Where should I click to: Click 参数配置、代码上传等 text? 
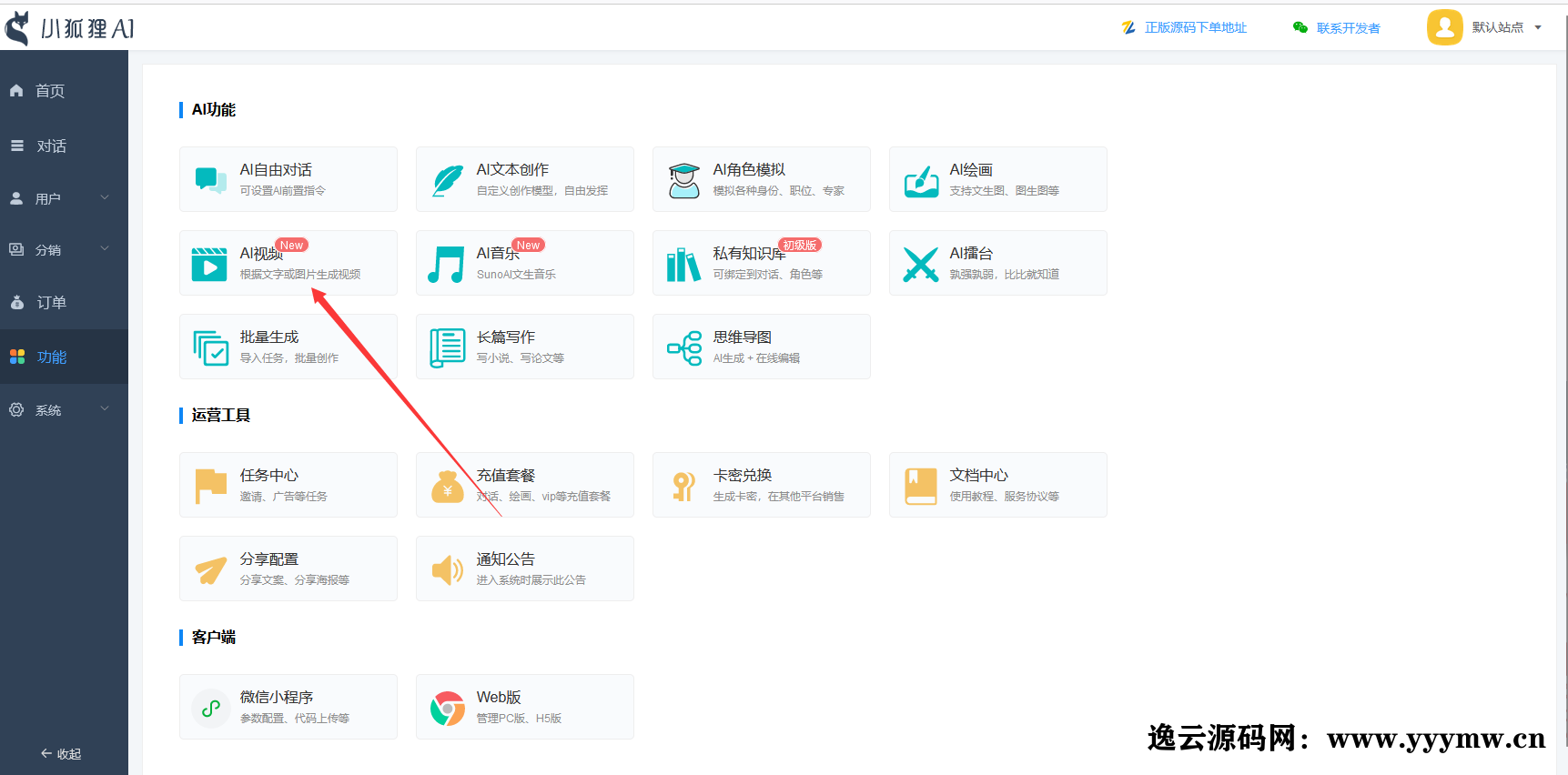pos(295,719)
